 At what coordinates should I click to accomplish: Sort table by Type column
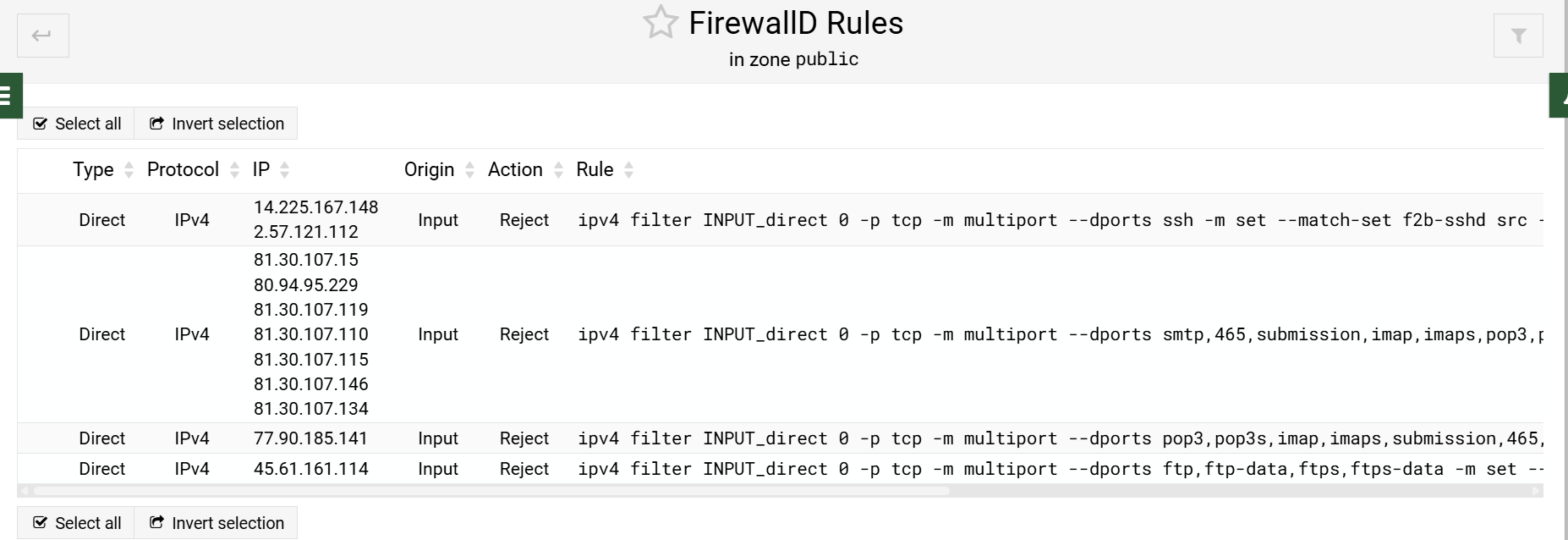[93, 170]
